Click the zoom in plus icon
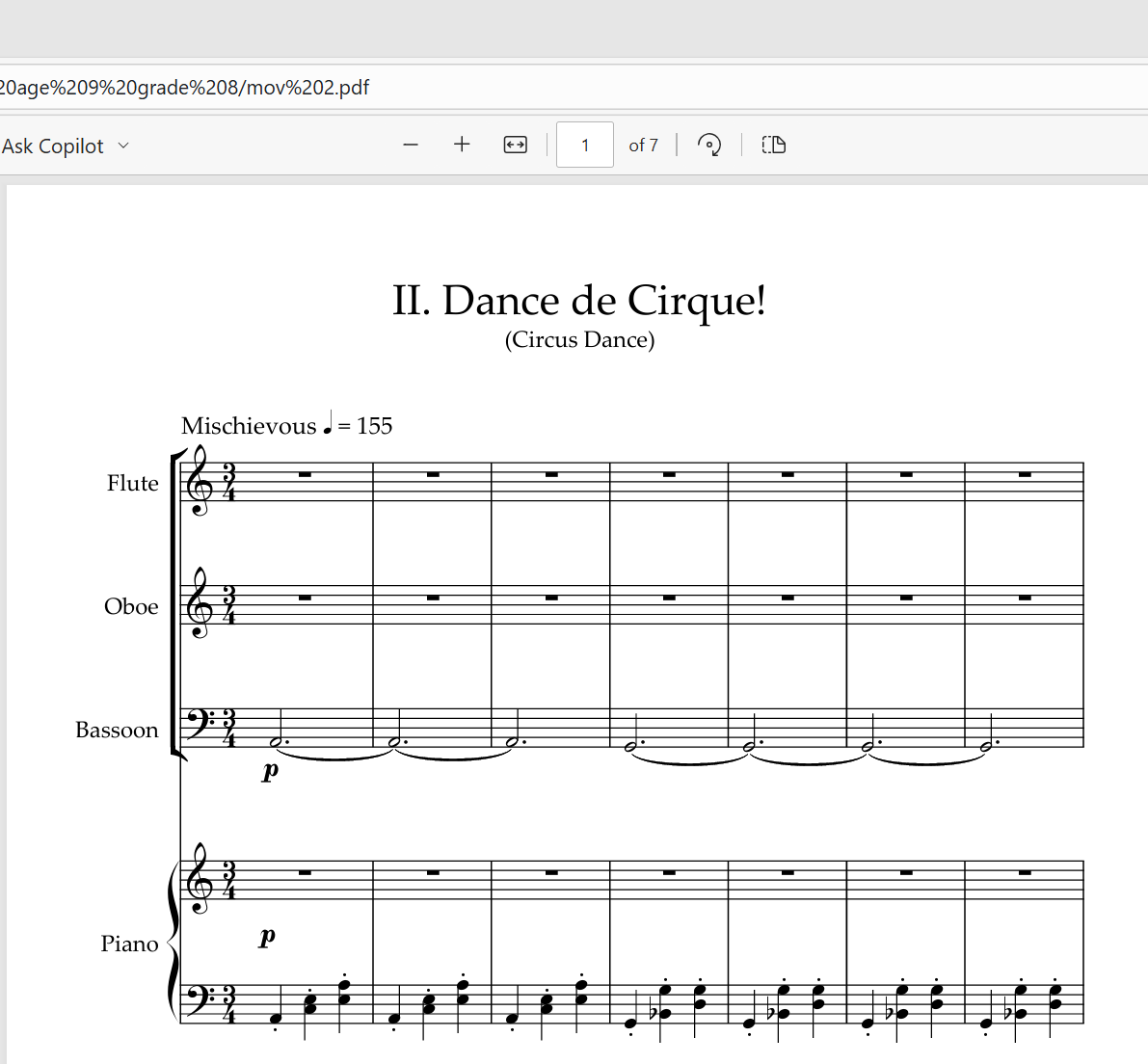This screenshot has height=1064, width=1148. [x=462, y=145]
